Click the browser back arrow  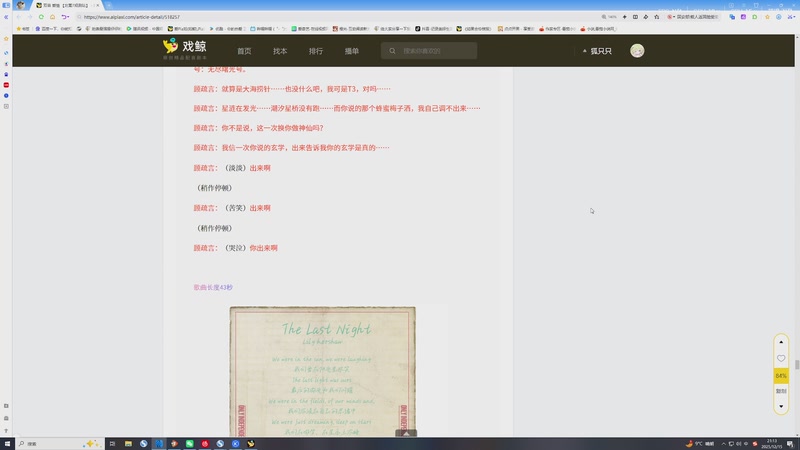[x=19, y=17]
